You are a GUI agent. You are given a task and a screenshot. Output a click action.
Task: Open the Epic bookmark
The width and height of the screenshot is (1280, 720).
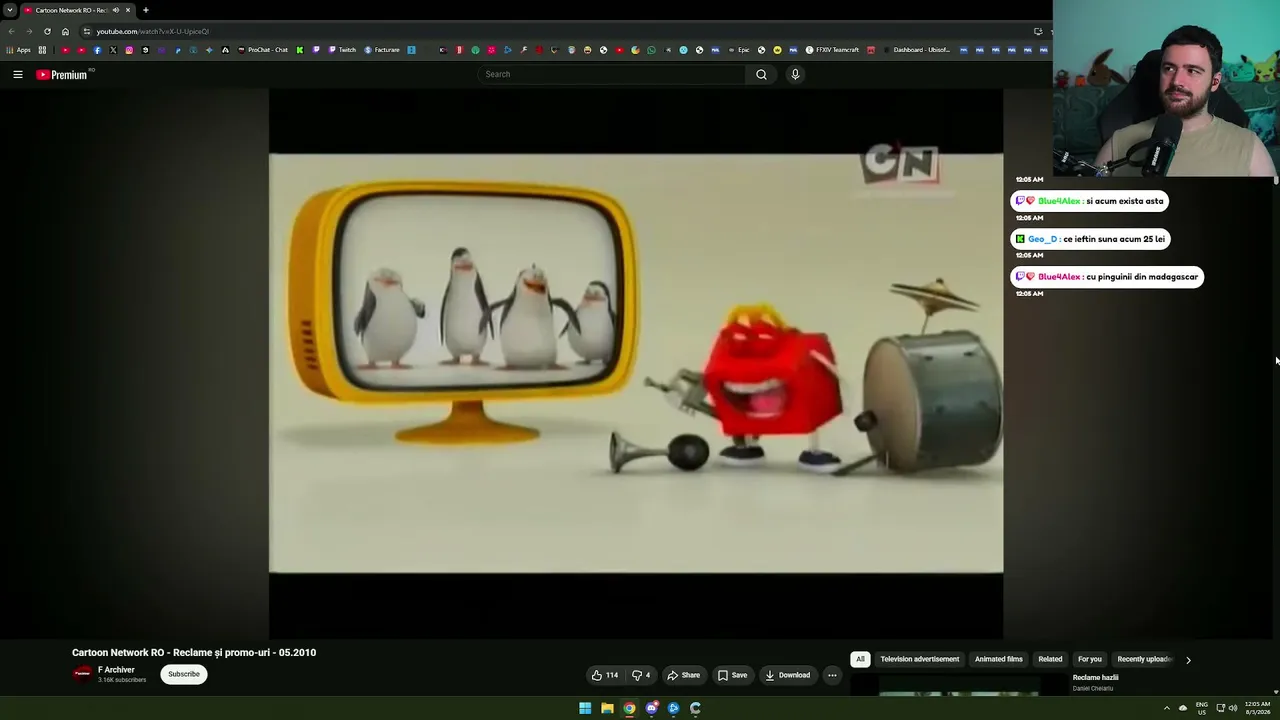click(x=739, y=50)
